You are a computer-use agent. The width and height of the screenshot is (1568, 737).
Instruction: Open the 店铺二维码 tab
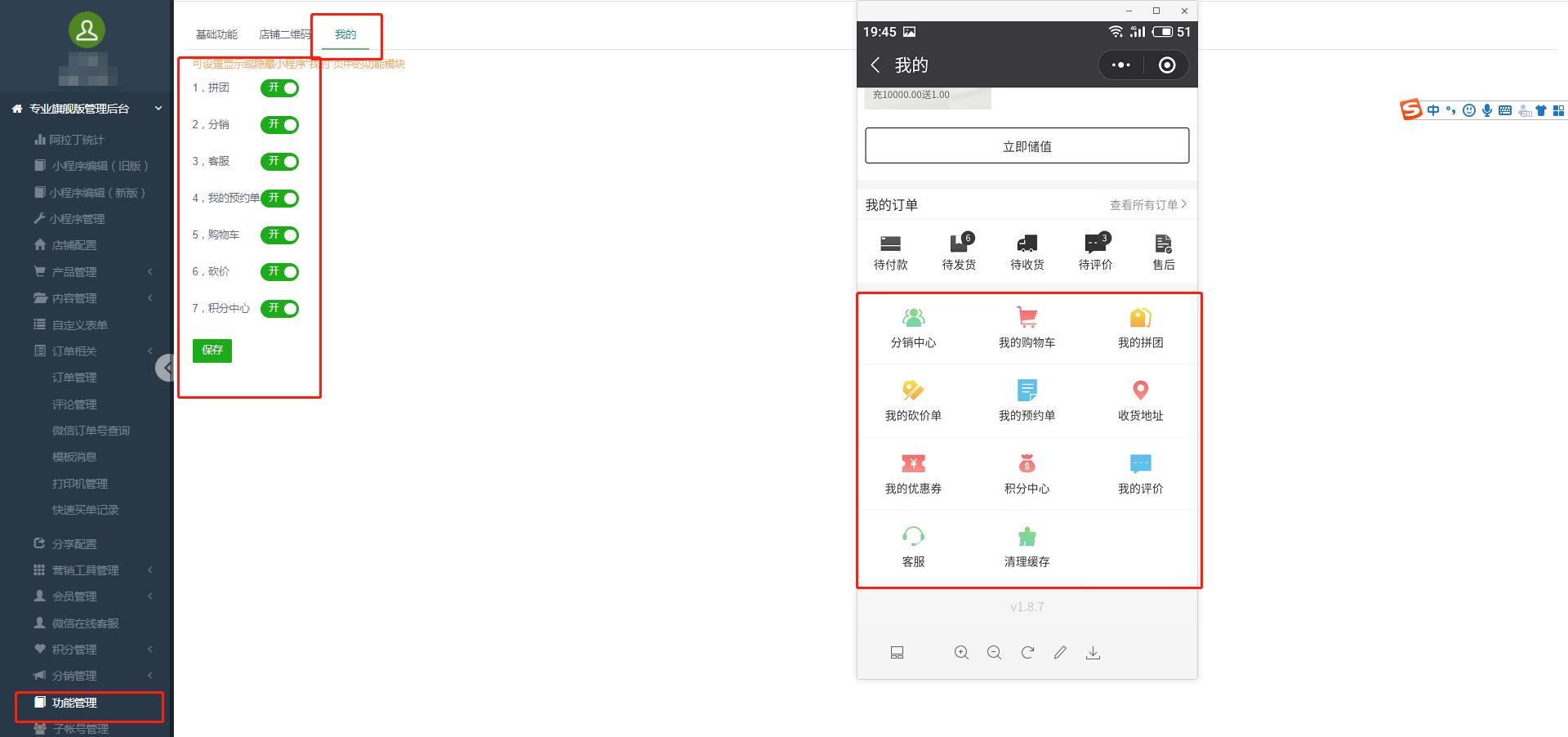coord(284,34)
